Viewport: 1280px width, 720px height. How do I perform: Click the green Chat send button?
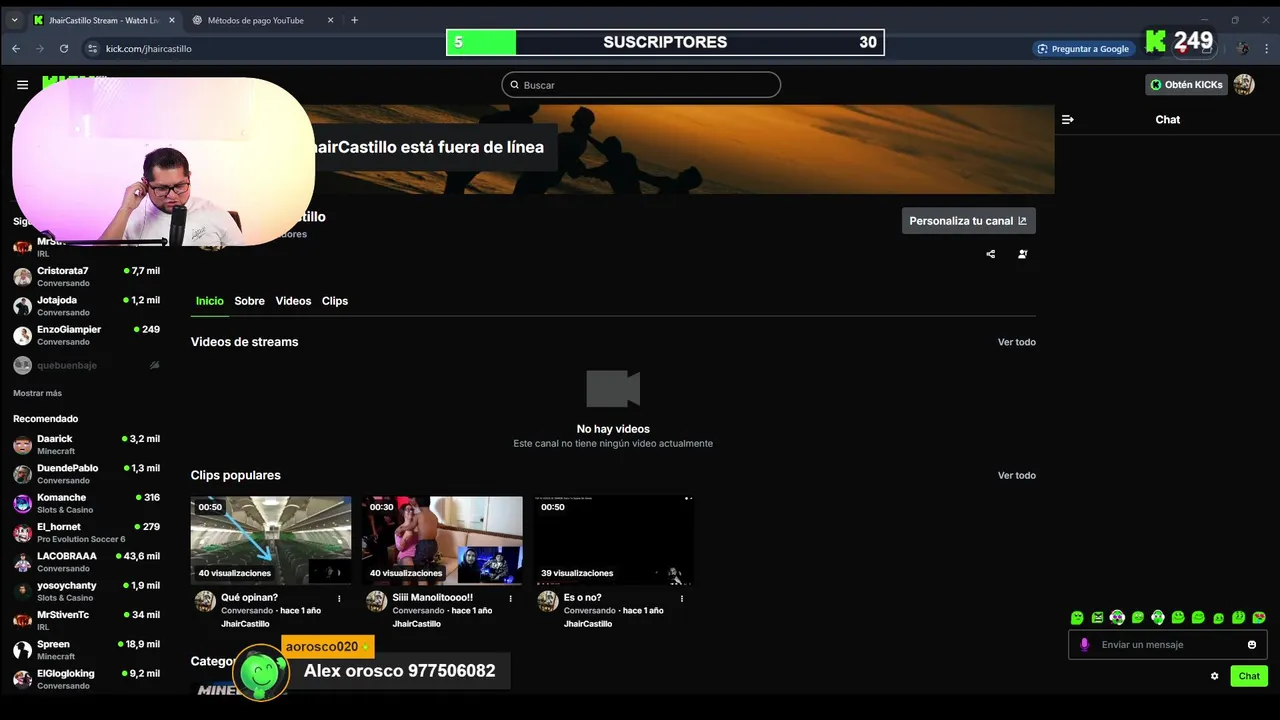tap(1249, 676)
